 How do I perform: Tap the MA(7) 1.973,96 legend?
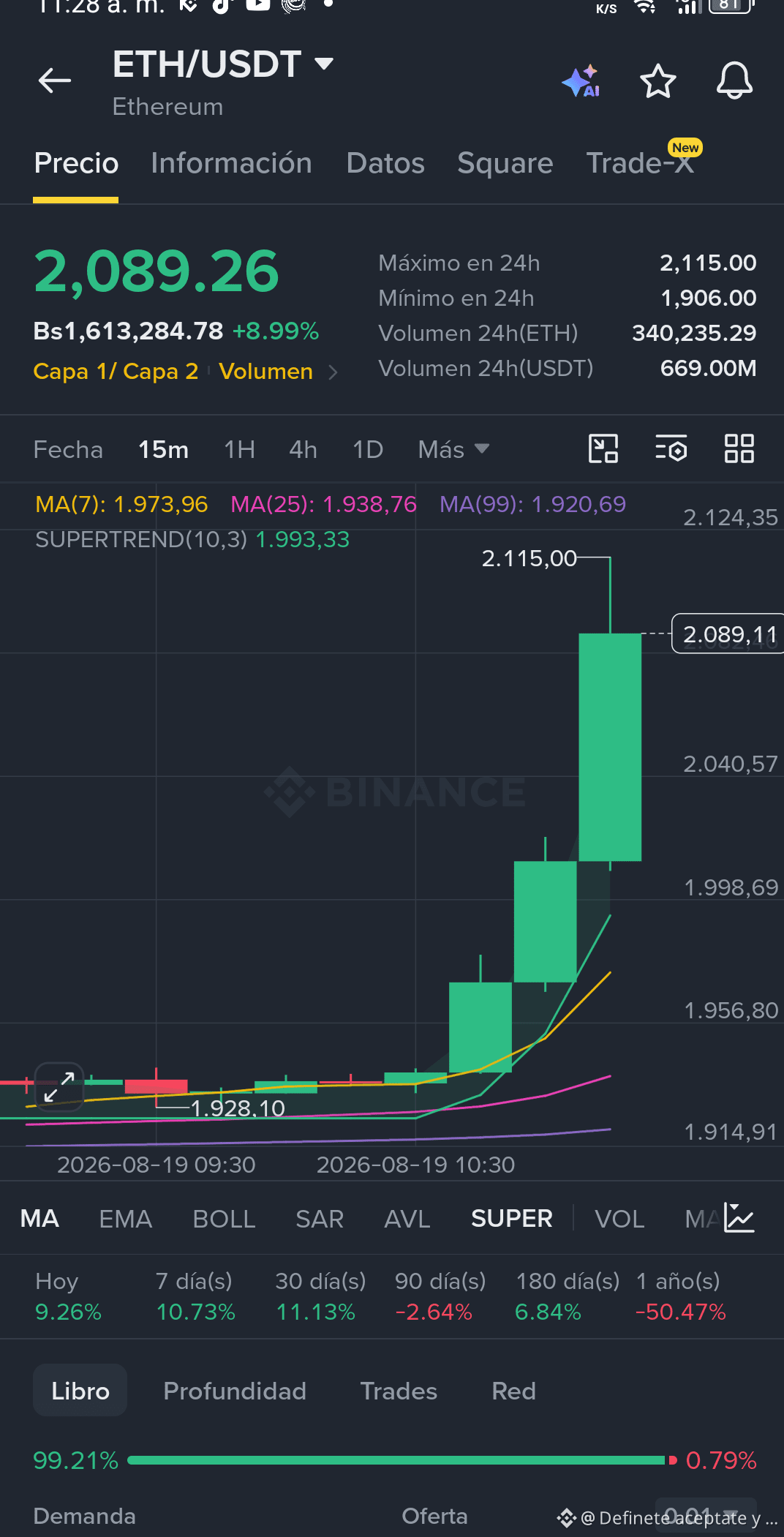click(121, 504)
